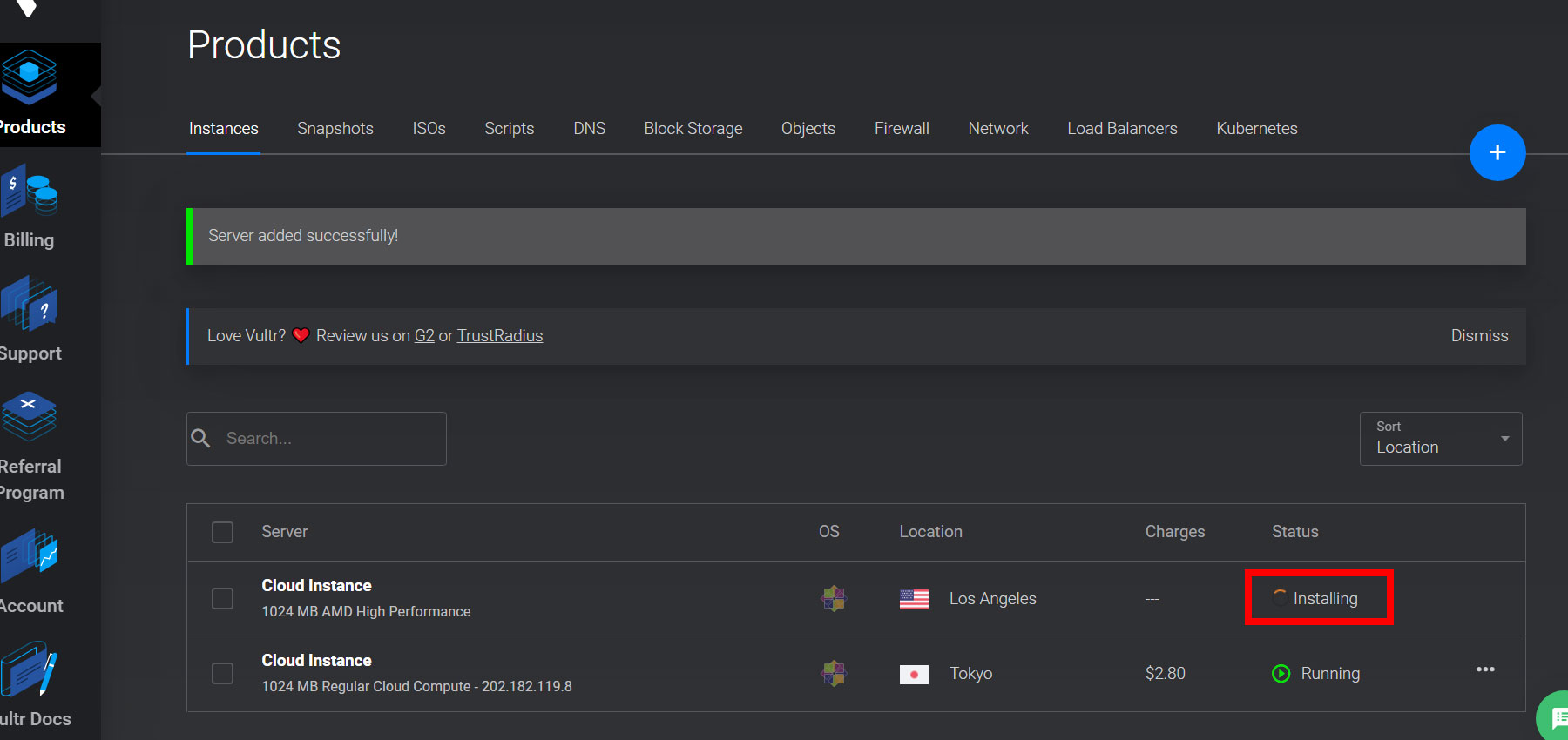The height and width of the screenshot is (740, 1568).
Task: Click the Location column header
Action: click(930, 532)
